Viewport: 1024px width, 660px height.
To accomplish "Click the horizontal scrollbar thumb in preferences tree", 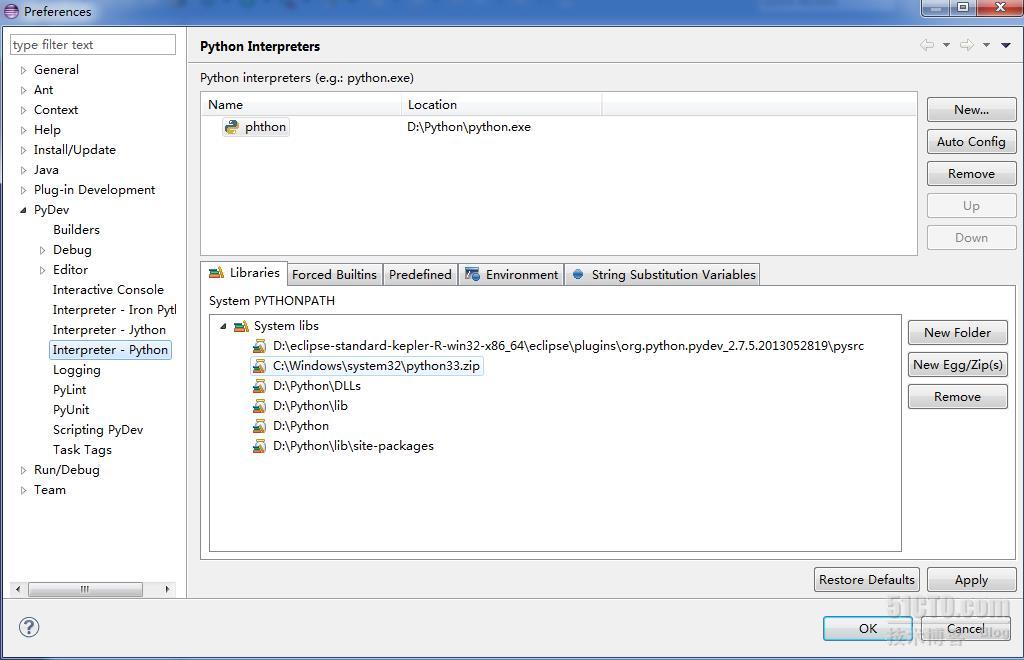I will click(86, 589).
